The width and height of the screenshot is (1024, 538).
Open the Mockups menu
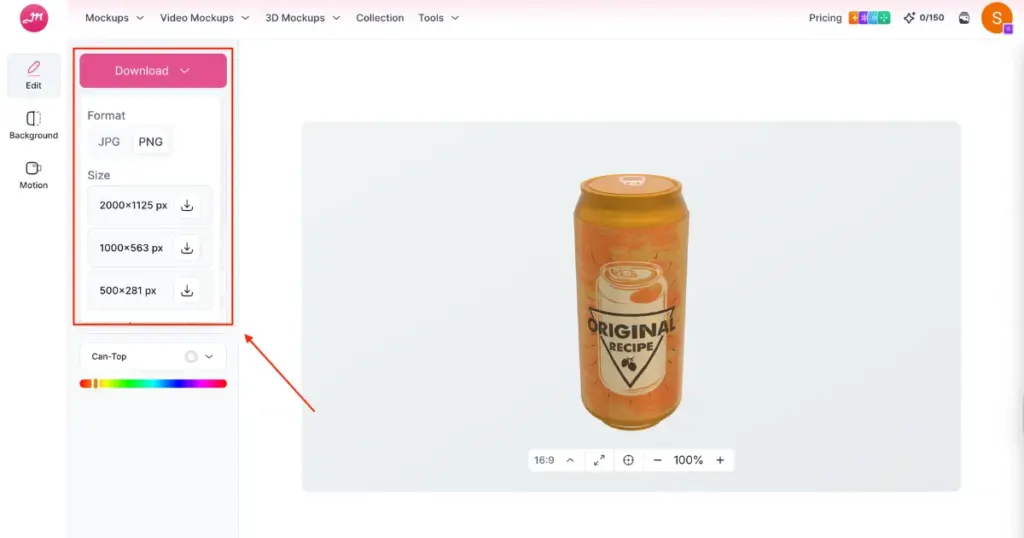[x=114, y=18]
